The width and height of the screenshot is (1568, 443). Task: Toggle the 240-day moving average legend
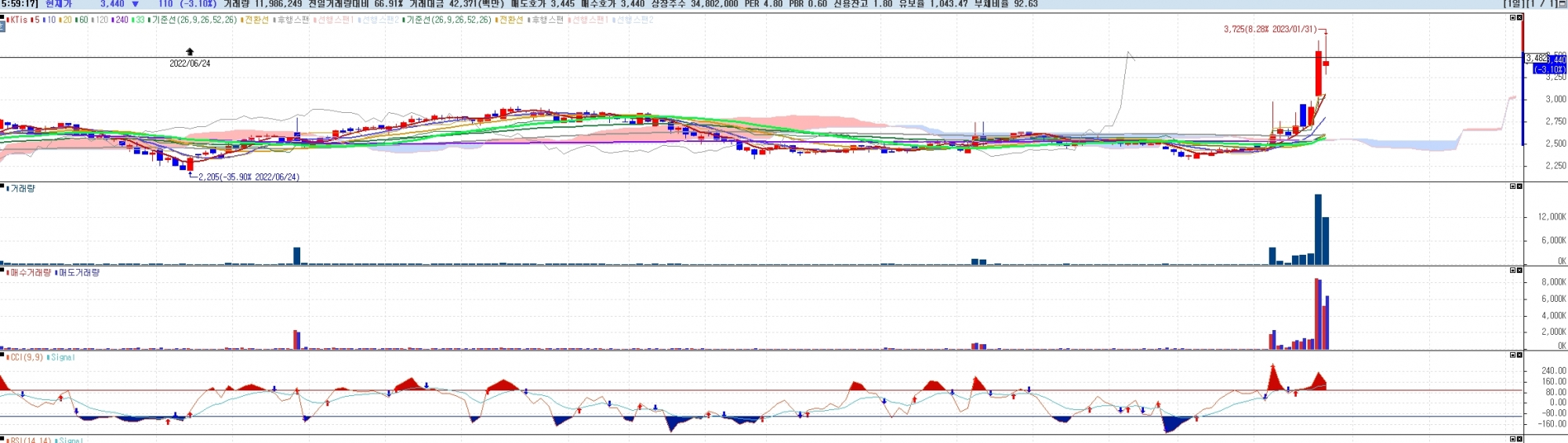121,20
